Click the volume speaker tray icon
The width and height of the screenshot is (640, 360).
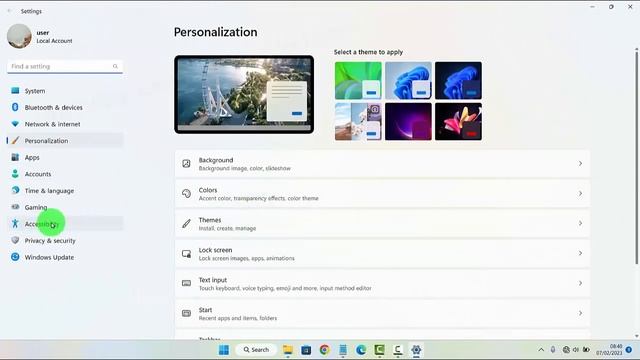(576, 350)
